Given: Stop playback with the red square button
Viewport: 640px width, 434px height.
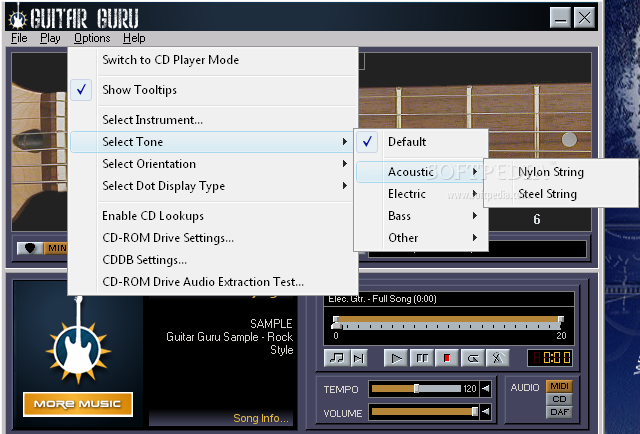Looking at the screenshot, I should point(447,358).
